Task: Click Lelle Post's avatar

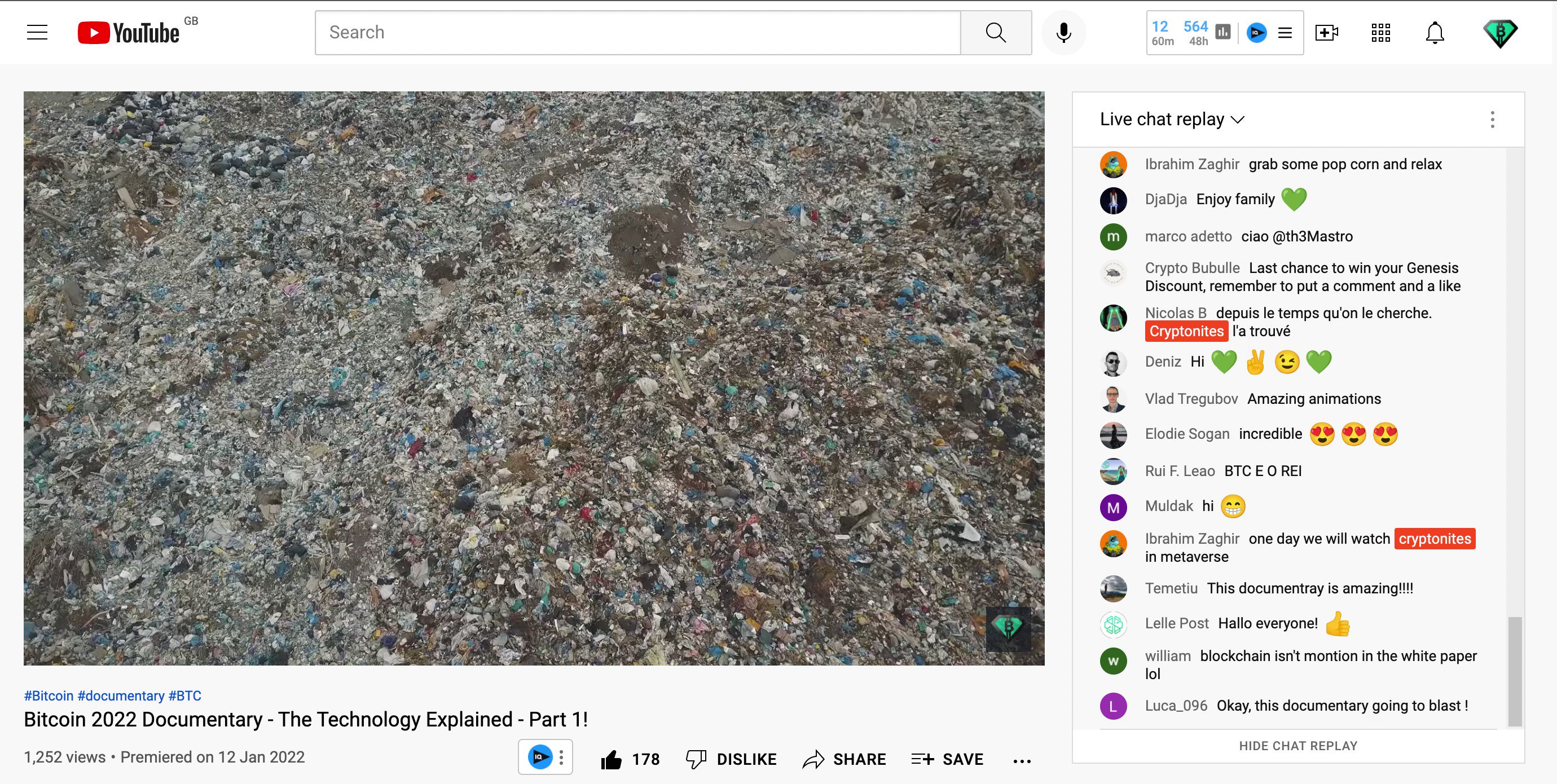Action: tap(1114, 624)
